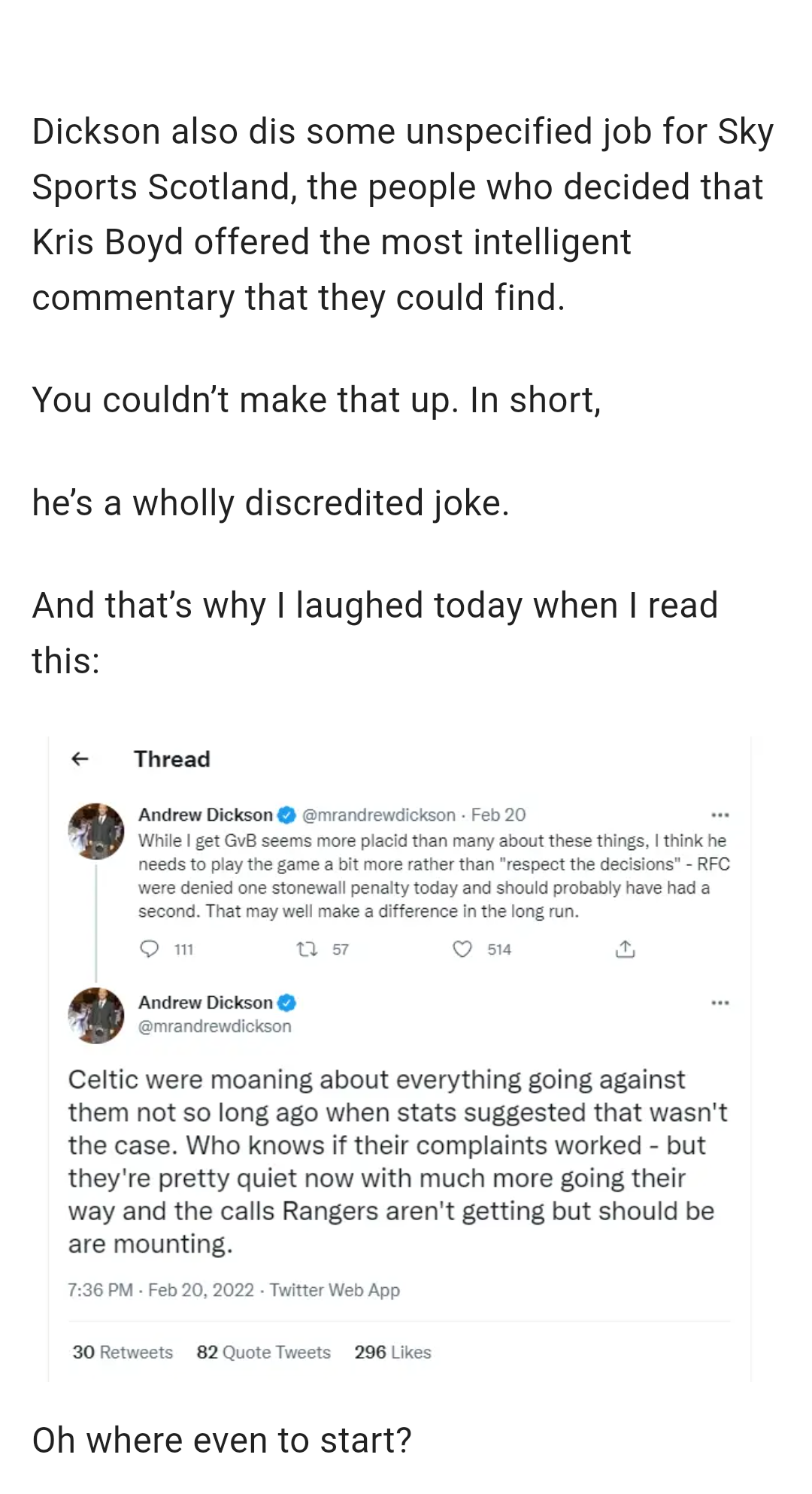This screenshot has height=1494, width=812.
Task: Tap the retweet icon showing 57
Action: [308, 949]
